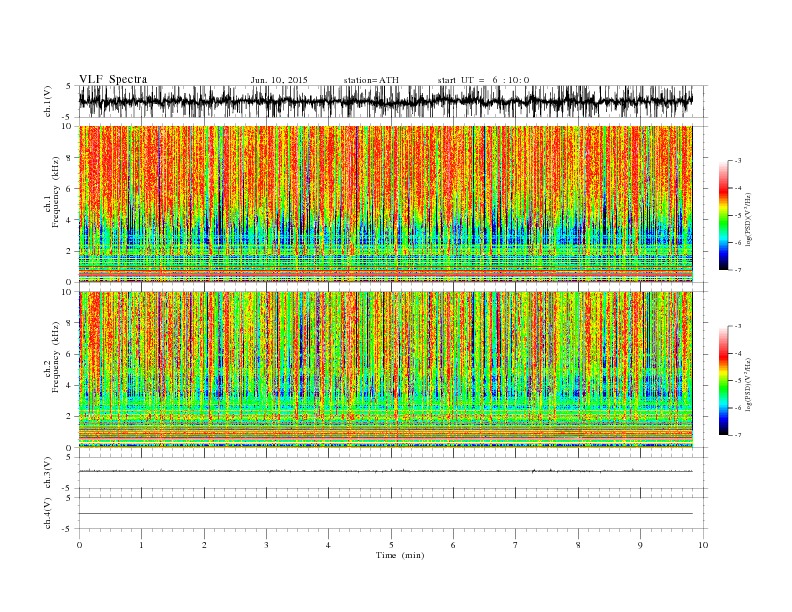Click the "5" tick on the time axis
The height and width of the screenshot is (612, 792).
[x=391, y=545]
